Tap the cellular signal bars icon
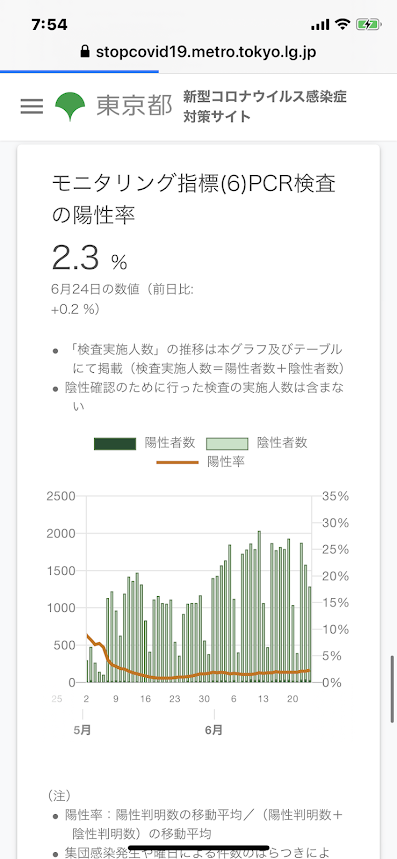 coord(320,25)
